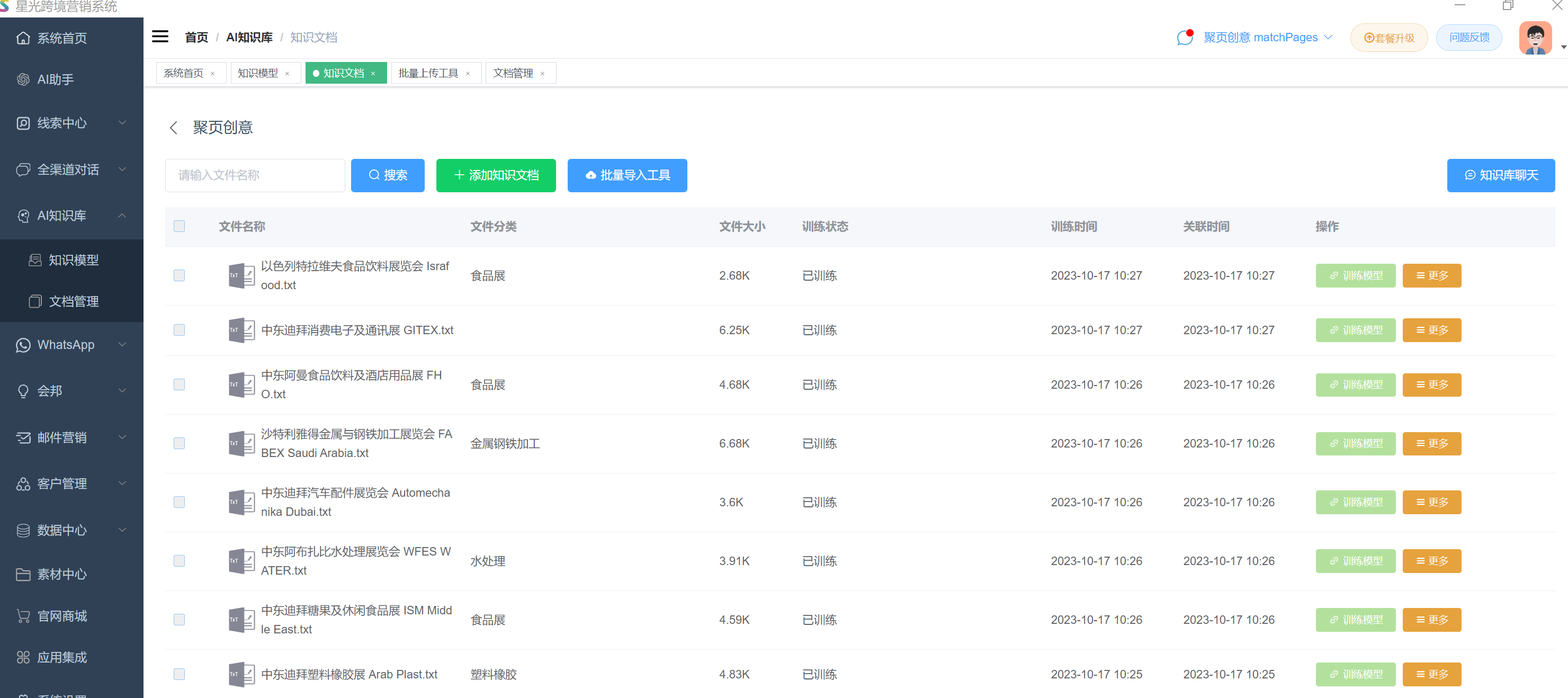Click the 知识模型 submenu icon
This screenshot has width=1568, height=698.
35,260
